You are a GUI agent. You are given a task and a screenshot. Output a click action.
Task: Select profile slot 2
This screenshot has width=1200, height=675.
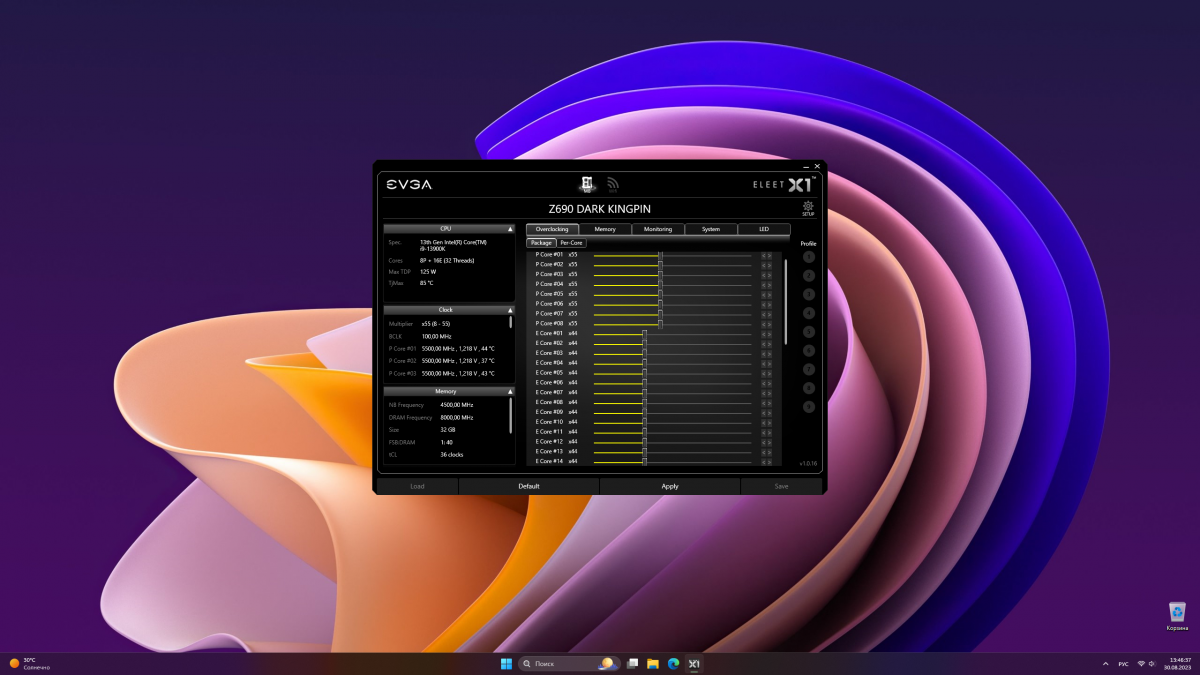tap(809, 275)
